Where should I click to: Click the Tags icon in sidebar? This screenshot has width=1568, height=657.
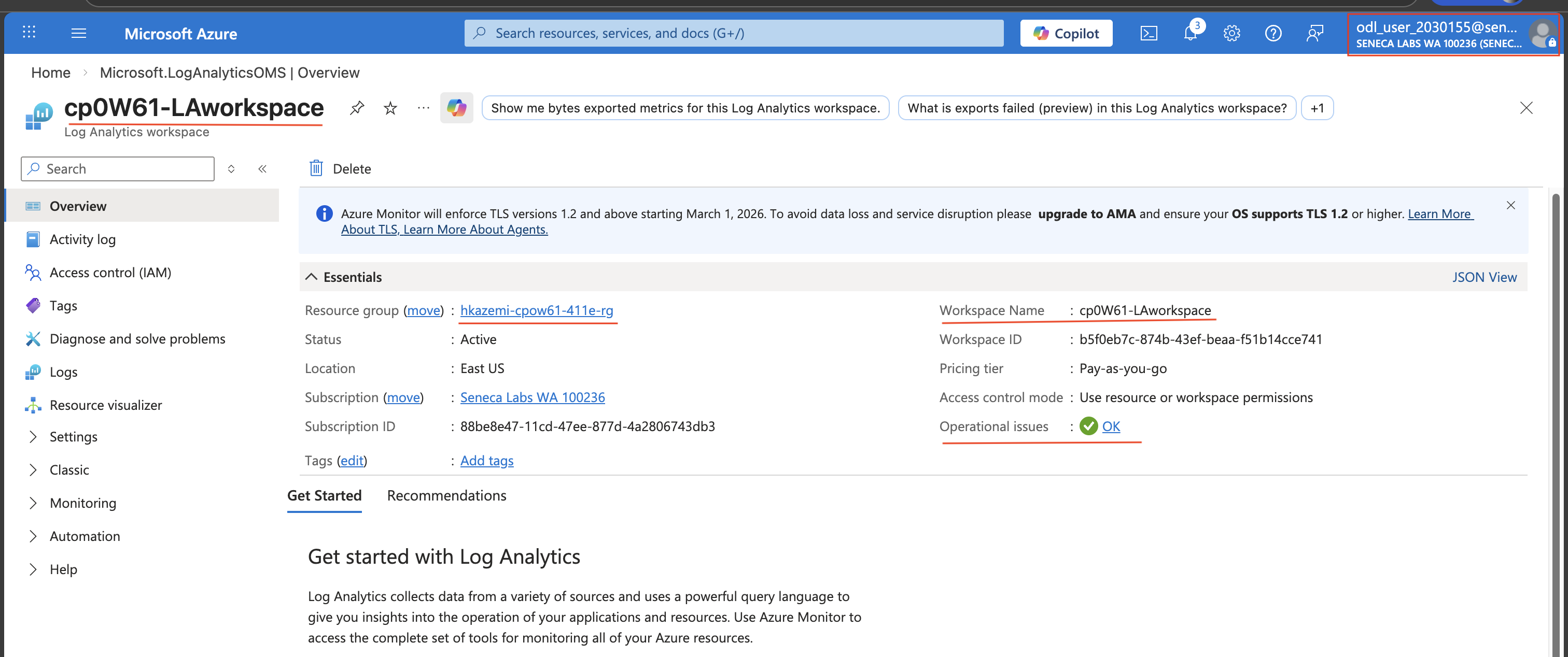[x=33, y=305]
